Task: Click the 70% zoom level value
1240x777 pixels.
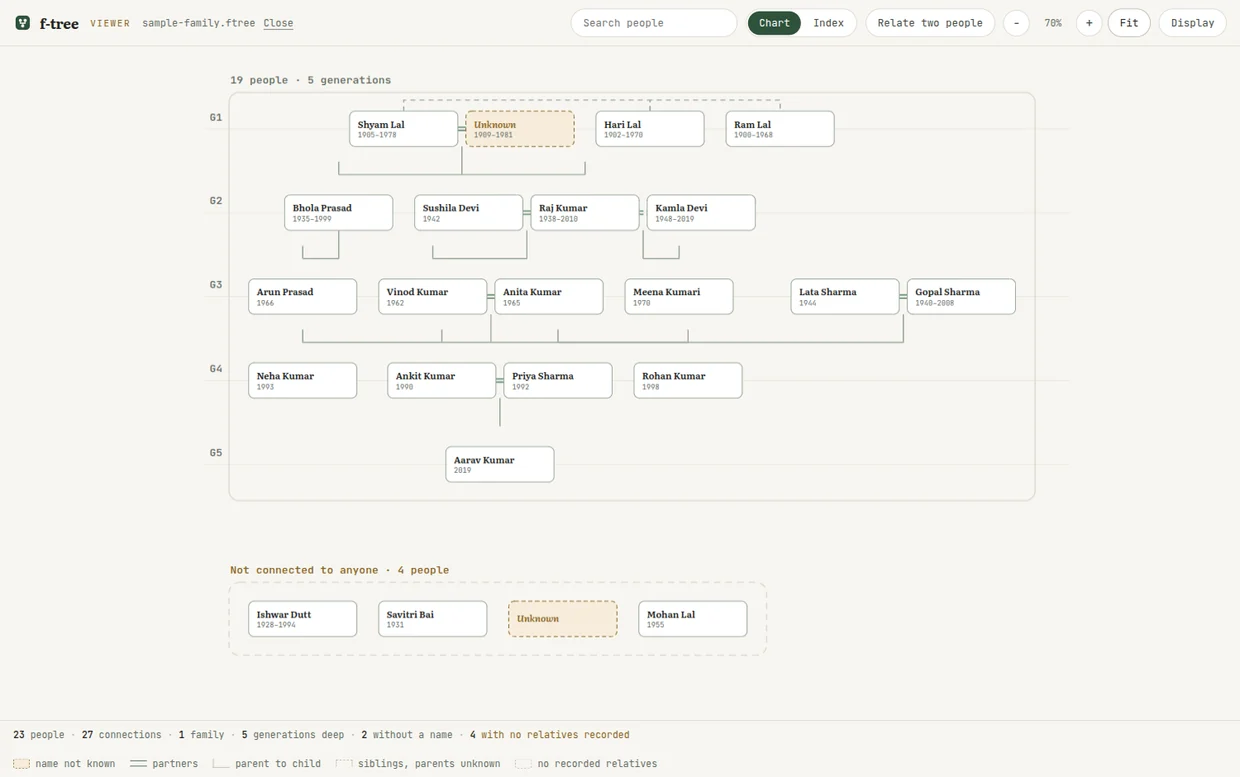Action: 1053,23
